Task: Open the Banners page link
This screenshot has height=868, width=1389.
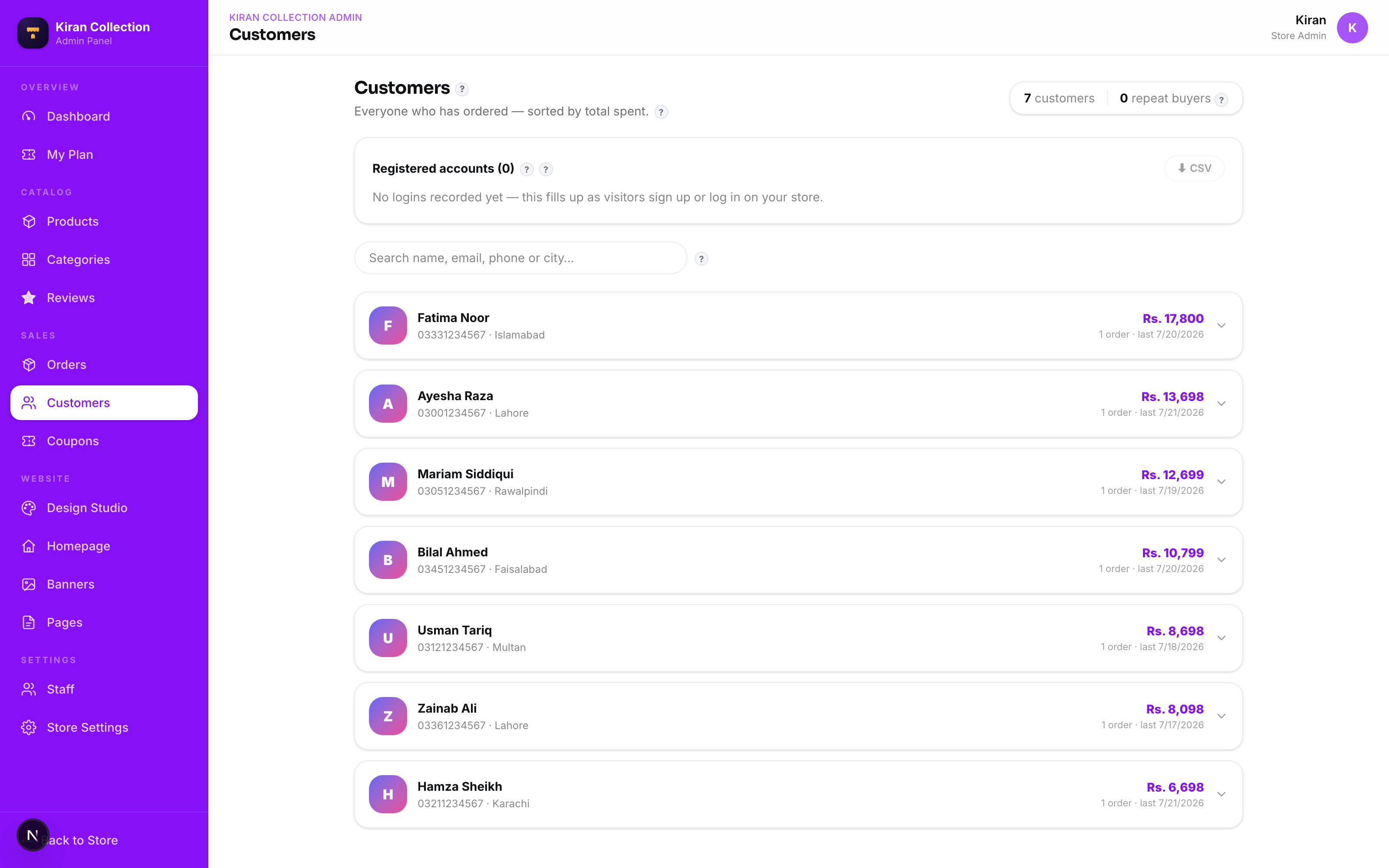Action: point(104,585)
